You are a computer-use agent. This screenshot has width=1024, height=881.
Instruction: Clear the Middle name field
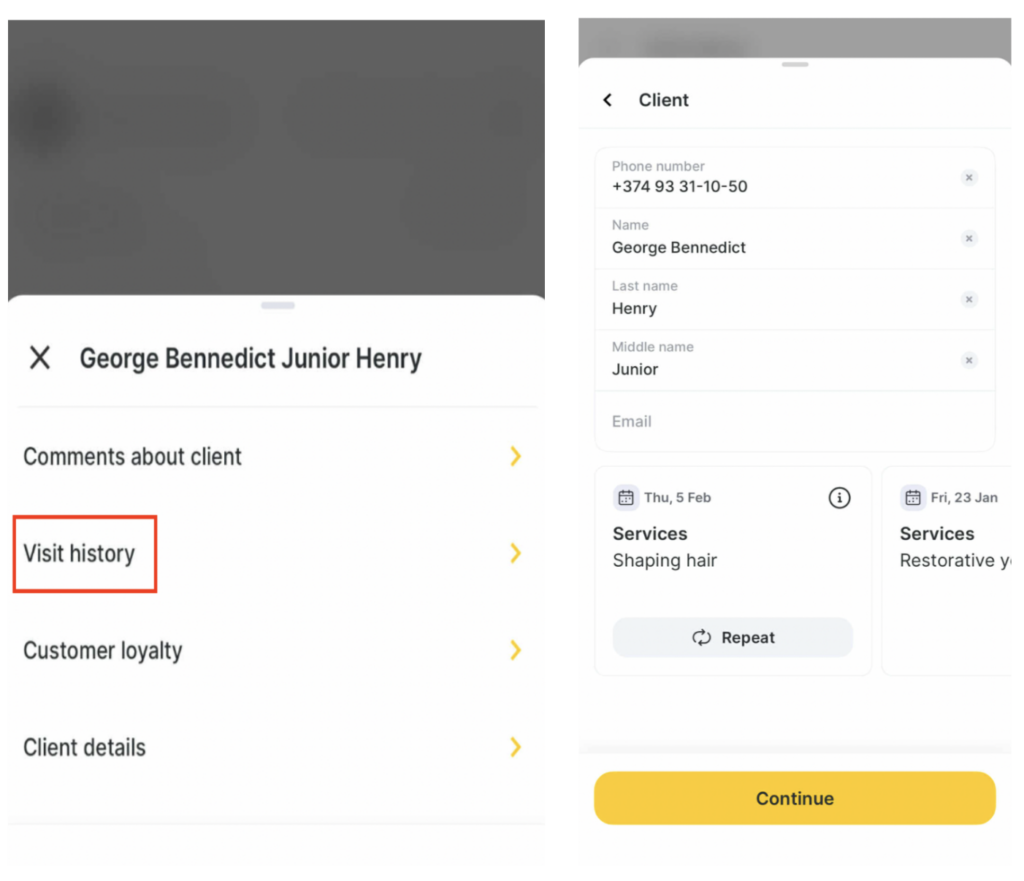[x=968, y=361]
